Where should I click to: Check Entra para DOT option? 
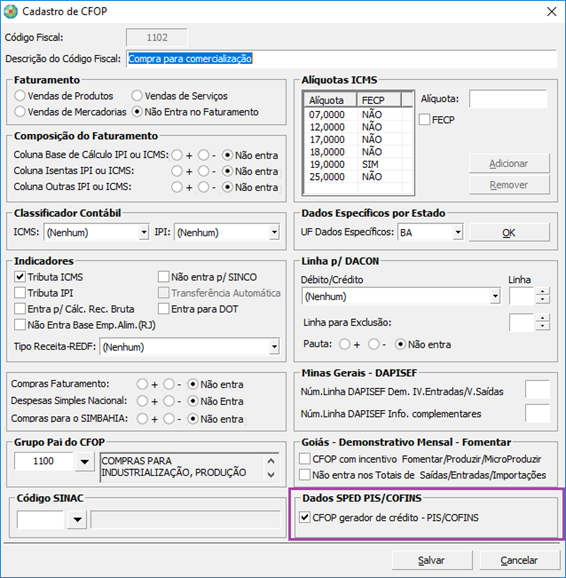(163, 309)
